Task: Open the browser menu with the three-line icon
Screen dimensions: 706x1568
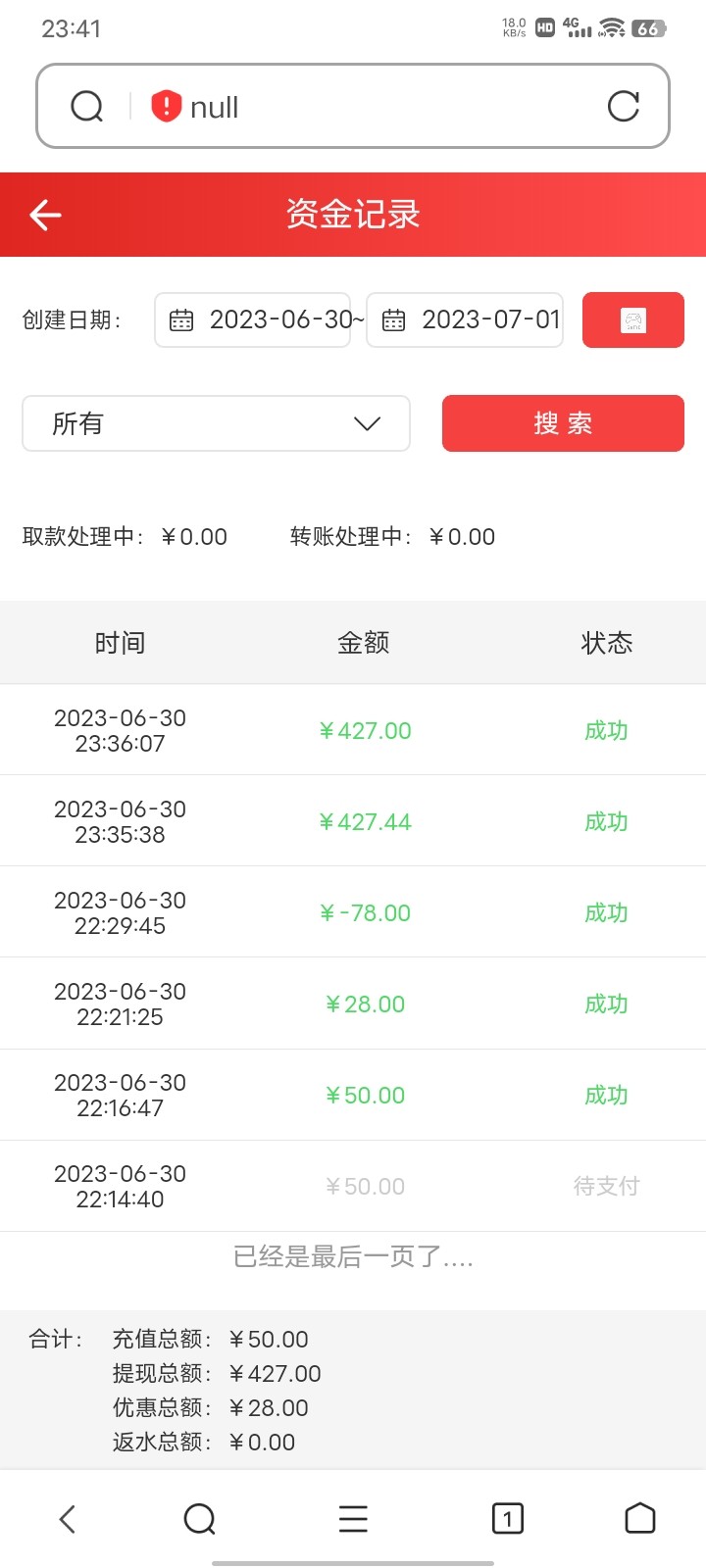Action: [x=353, y=1519]
